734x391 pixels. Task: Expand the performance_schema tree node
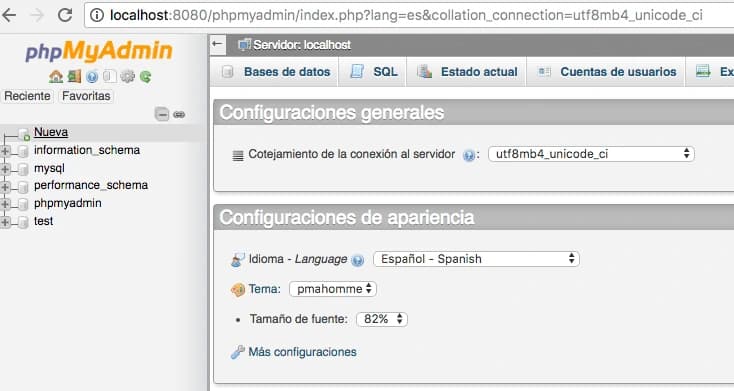(x=5, y=186)
